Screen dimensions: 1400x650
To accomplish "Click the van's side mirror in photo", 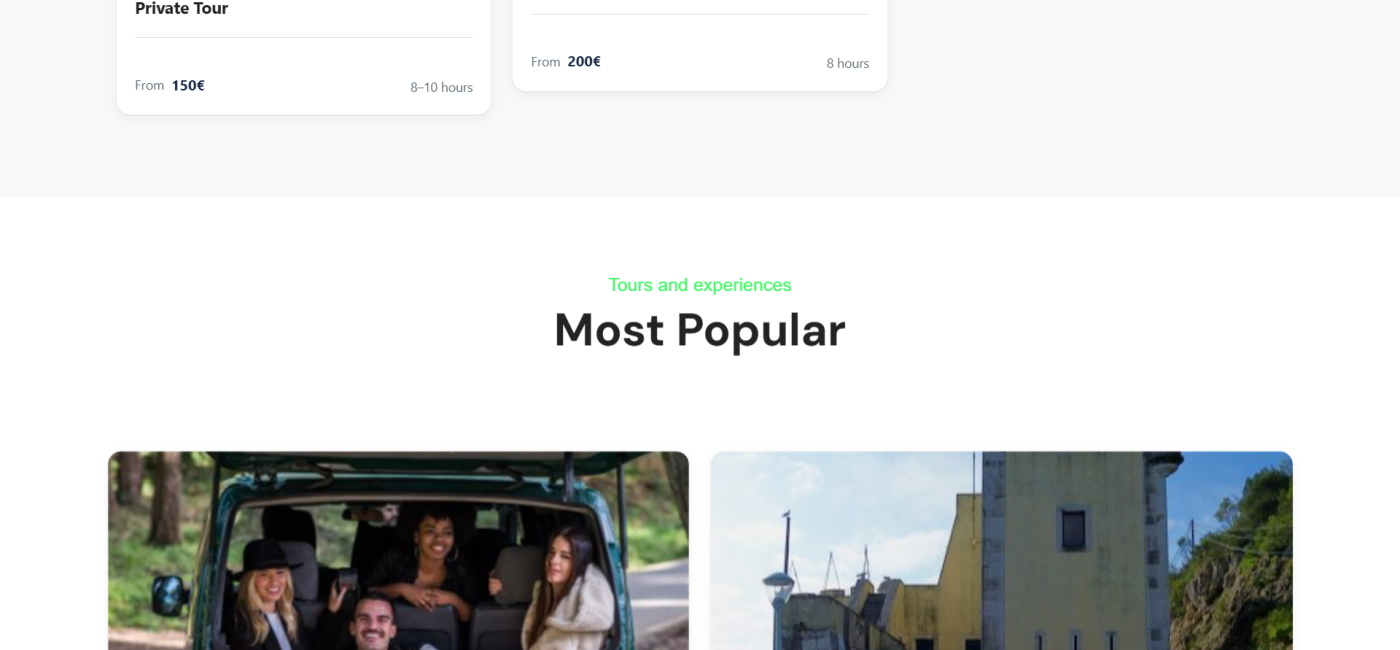I will [x=170, y=596].
